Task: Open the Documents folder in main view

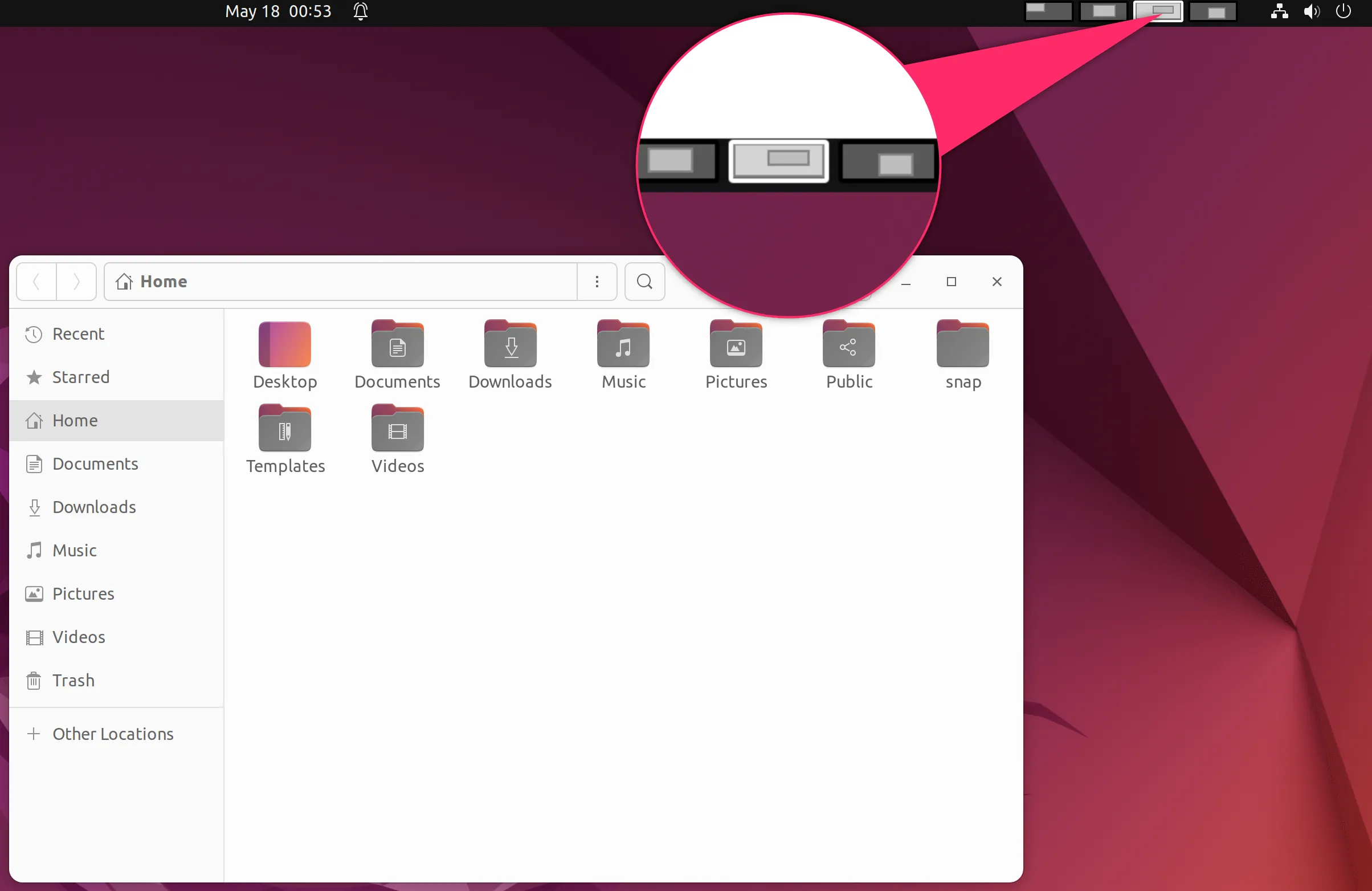Action: point(397,346)
